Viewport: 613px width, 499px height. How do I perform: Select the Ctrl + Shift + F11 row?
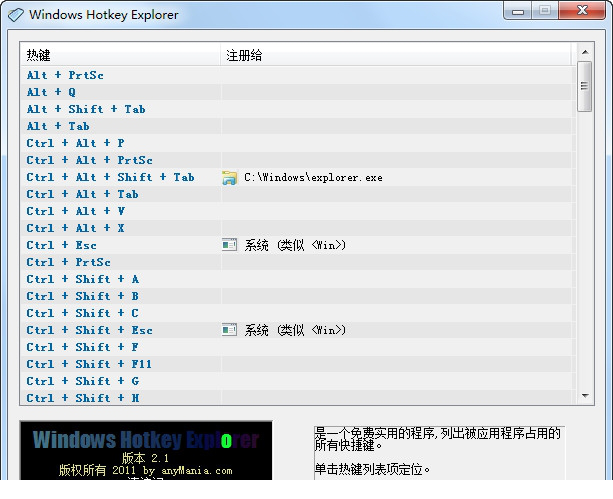[298, 364]
